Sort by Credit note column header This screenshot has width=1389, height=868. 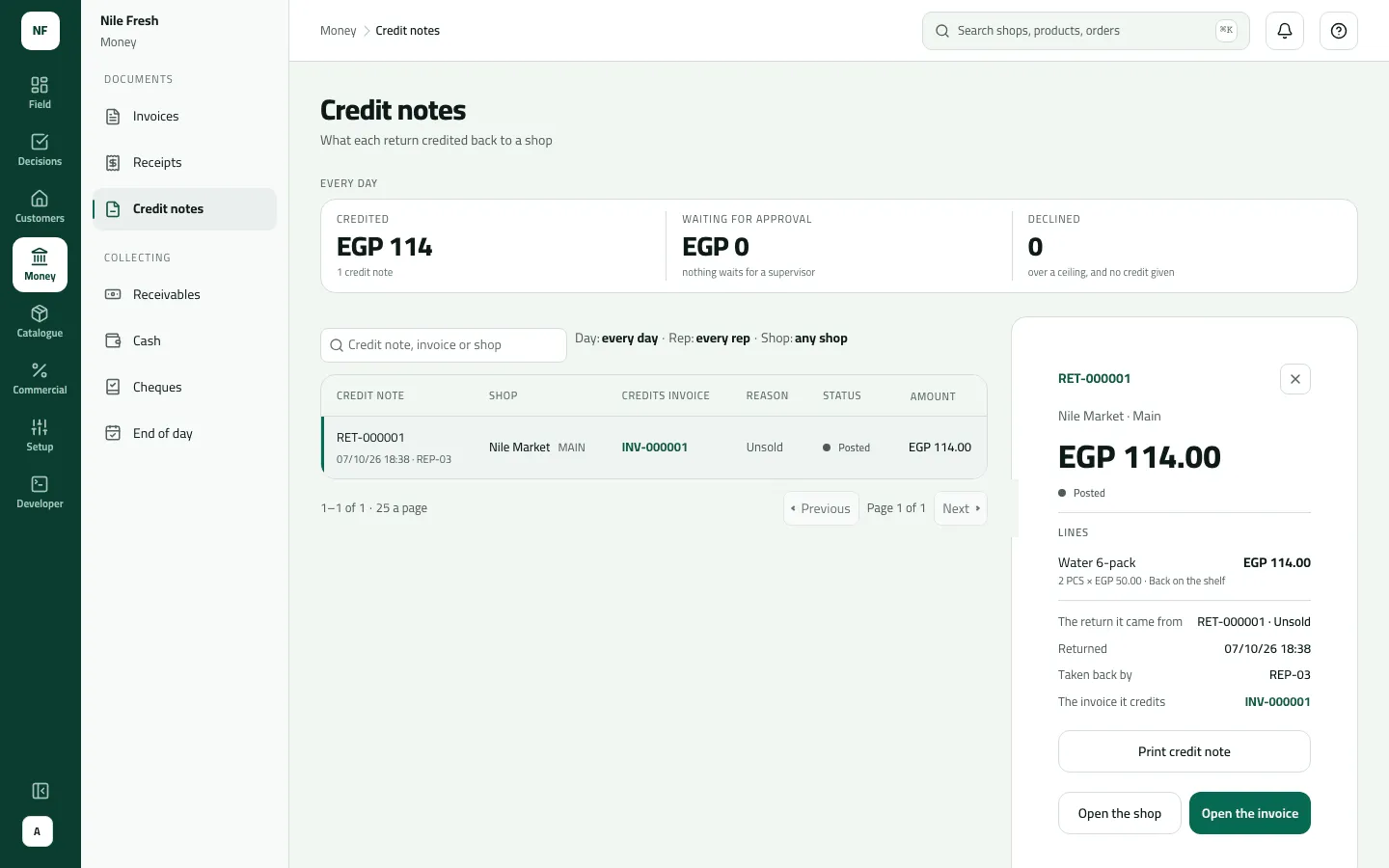pos(370,396)
